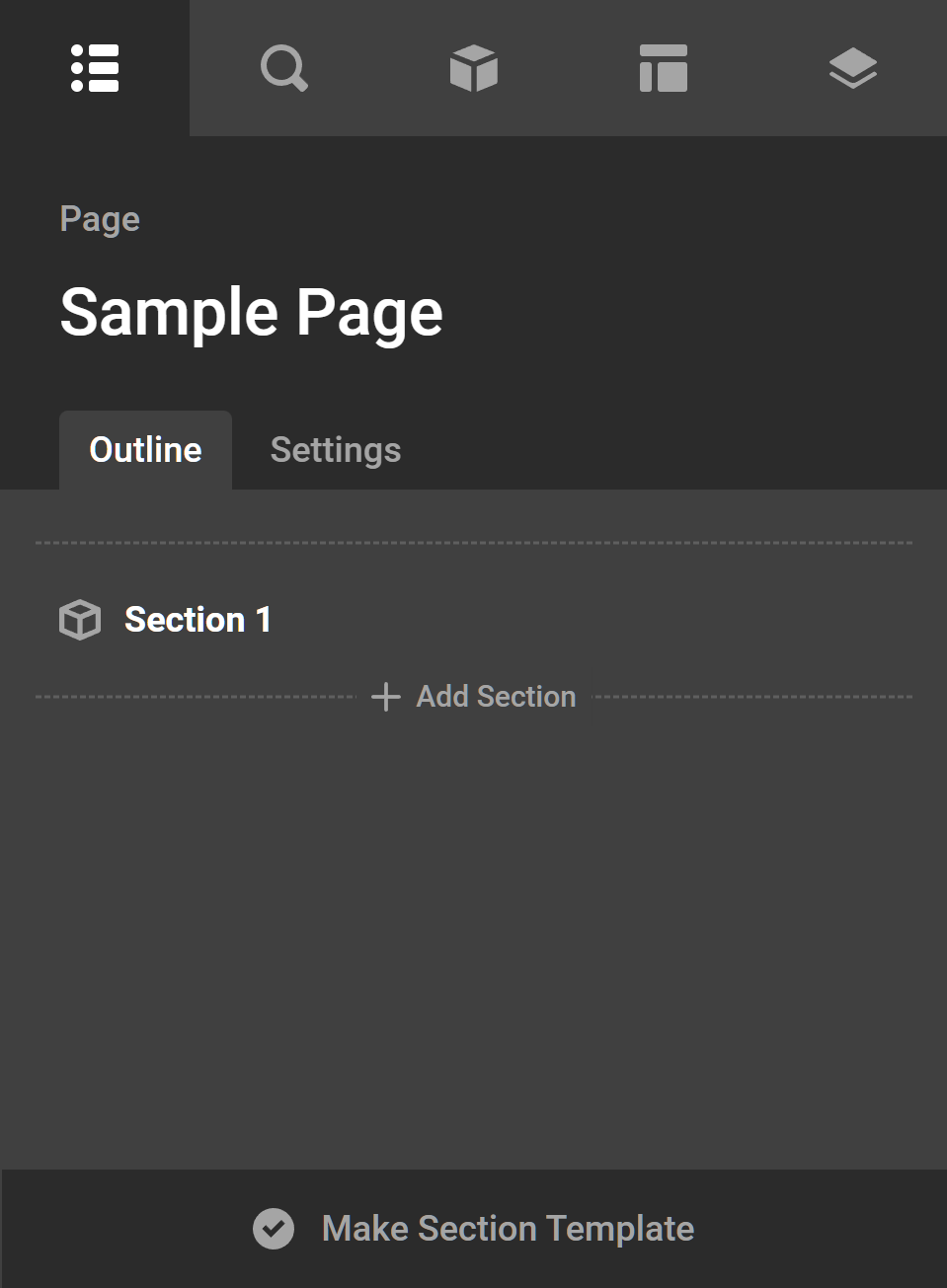Viewport: 947px width, 1288px height.
Task: Click the cube icon beside Section 1
Action: (x=80, y=620)
